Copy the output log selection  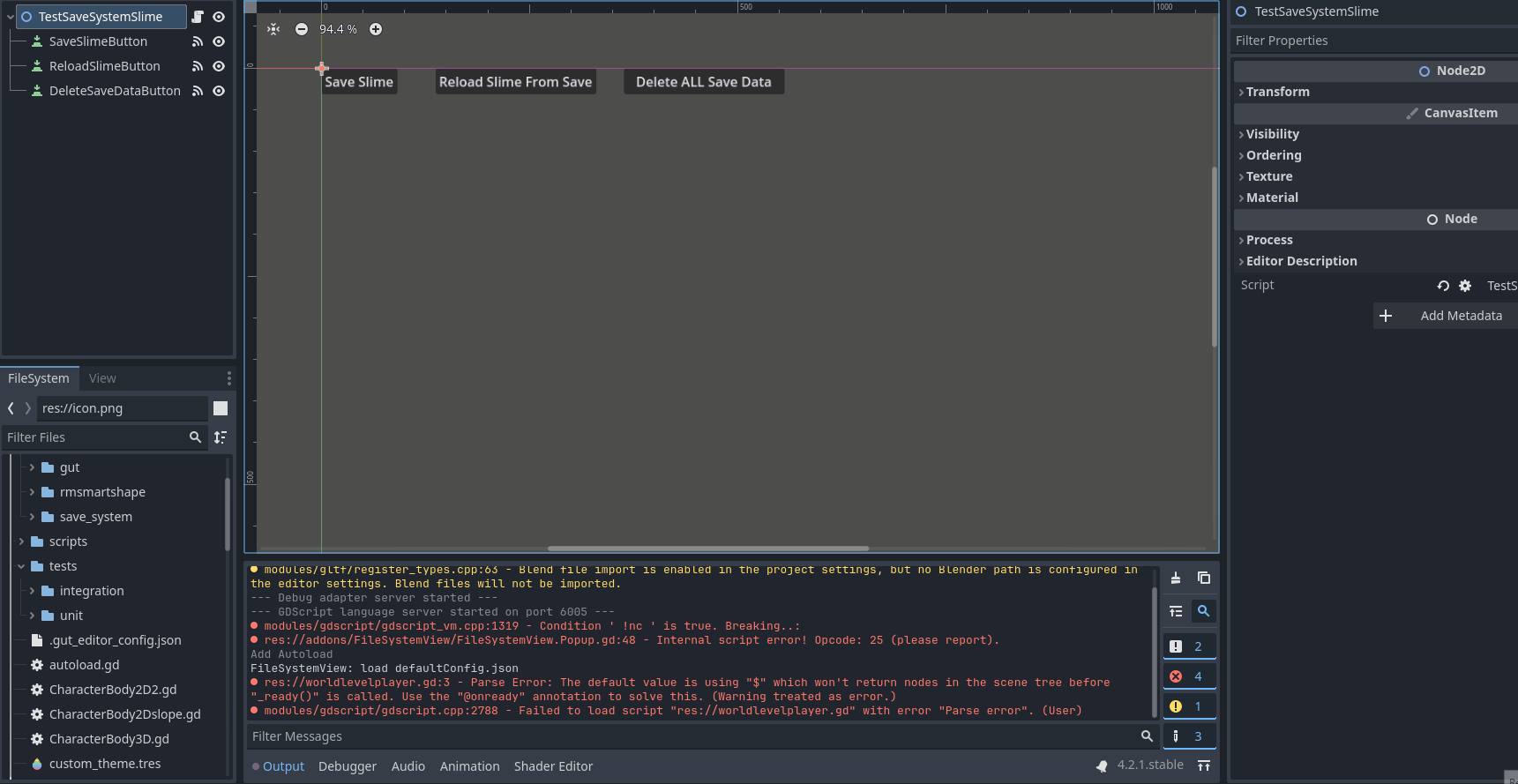(1204, 578)
